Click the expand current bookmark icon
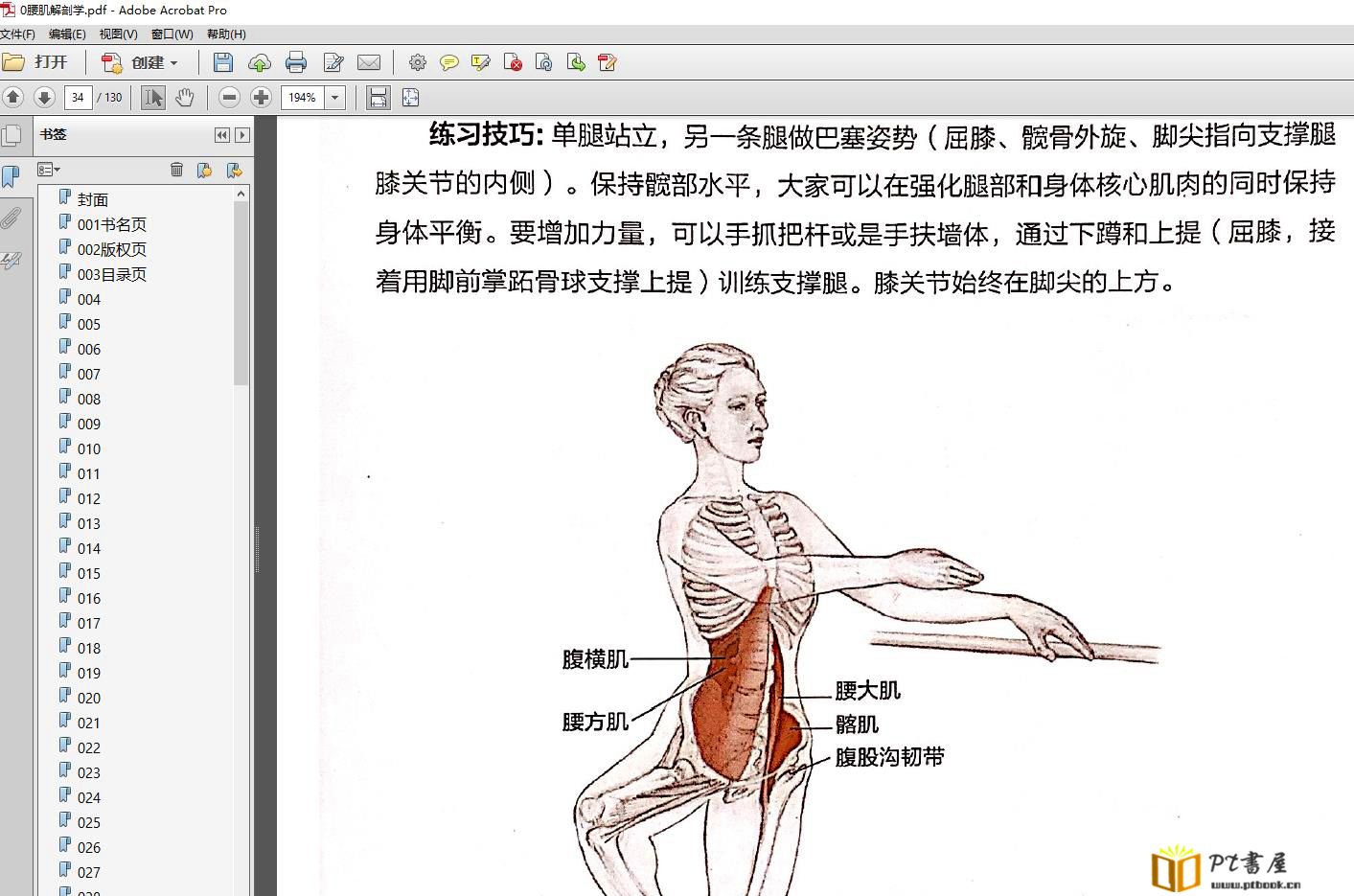This screenshot has height=896, width=1354. pos(234,170)
